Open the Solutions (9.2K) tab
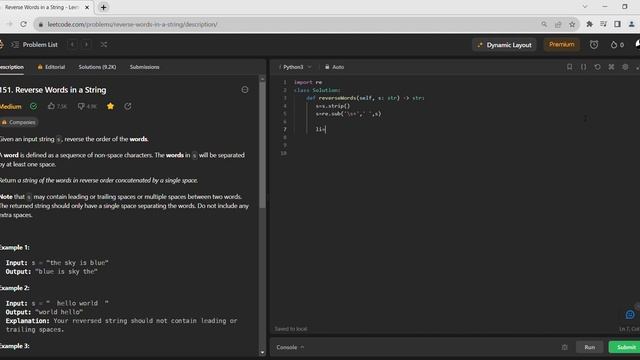Image resolution: width=640 pixels, height=360 pixels. pos(97,67)
